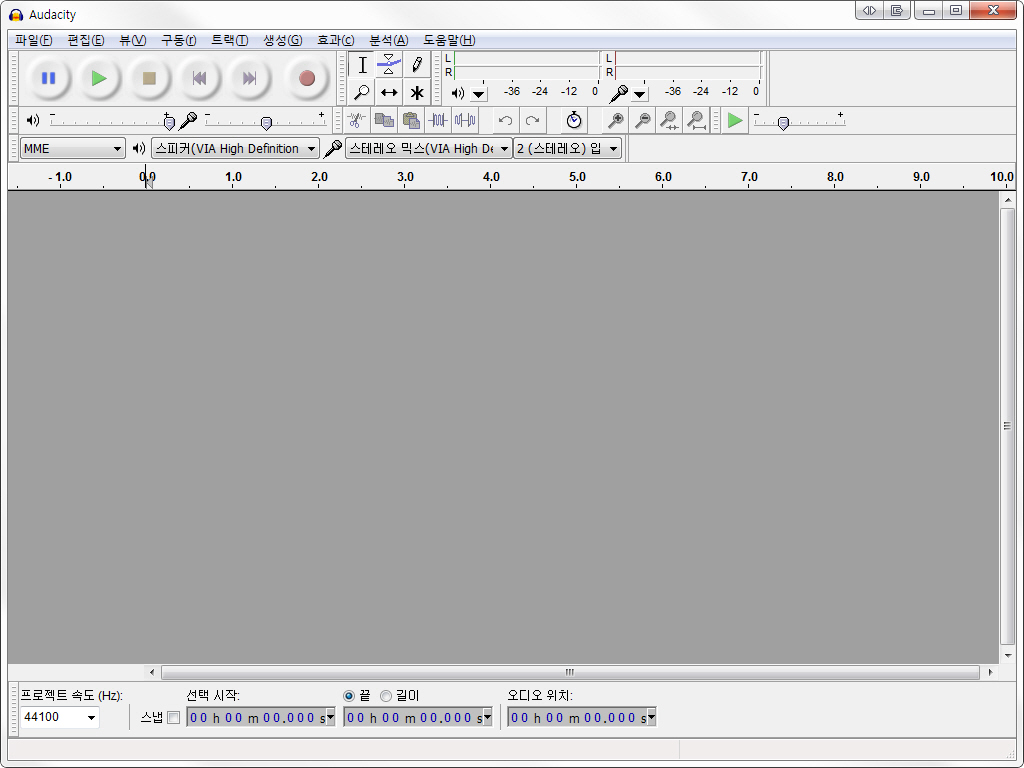Click the output meter speaker icon

pos(458,93)
